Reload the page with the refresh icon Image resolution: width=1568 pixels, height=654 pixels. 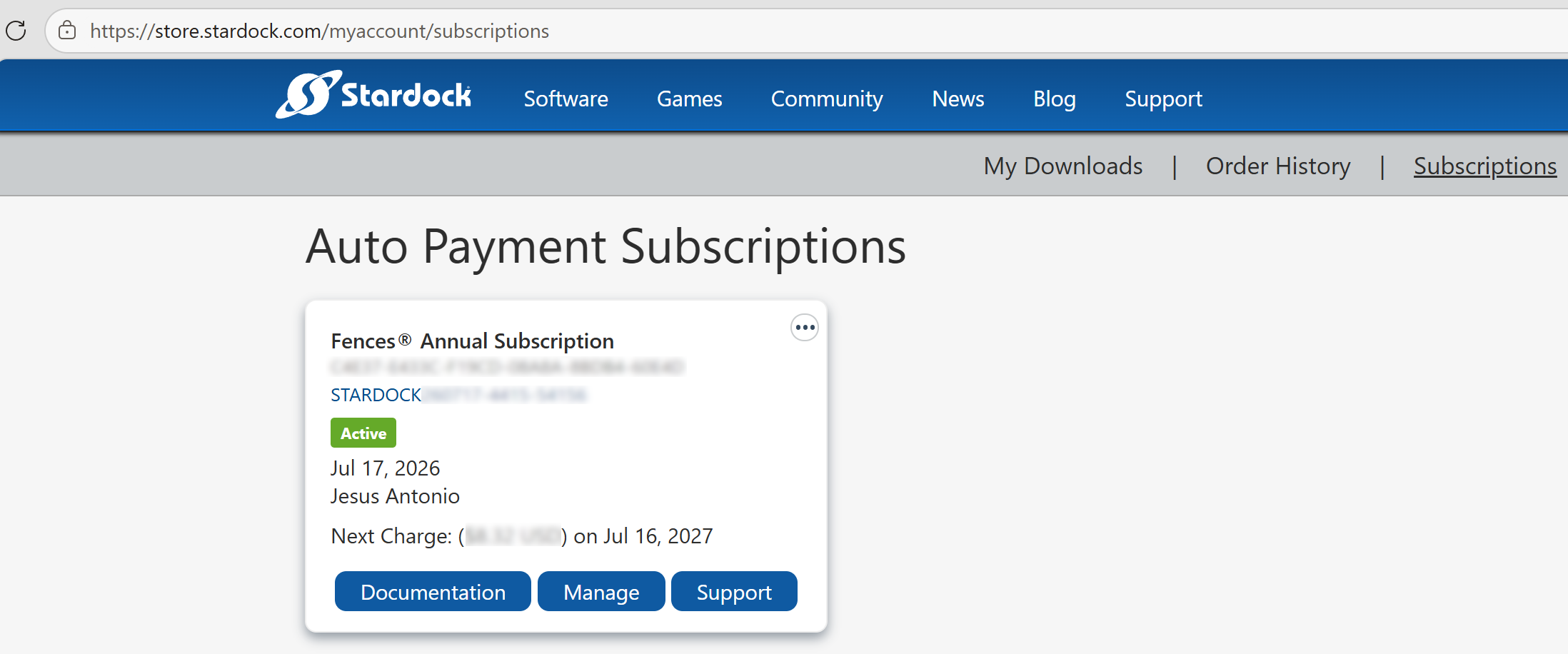pyautogui.click(x=16, y=31)
